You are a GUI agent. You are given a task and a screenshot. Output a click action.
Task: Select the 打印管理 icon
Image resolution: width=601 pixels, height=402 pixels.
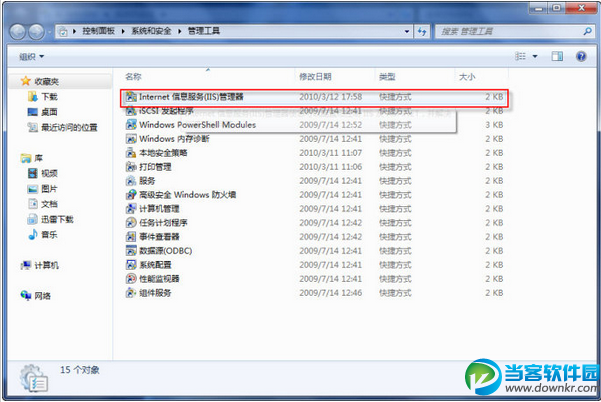pyautogui.click(x=131, y=167)
